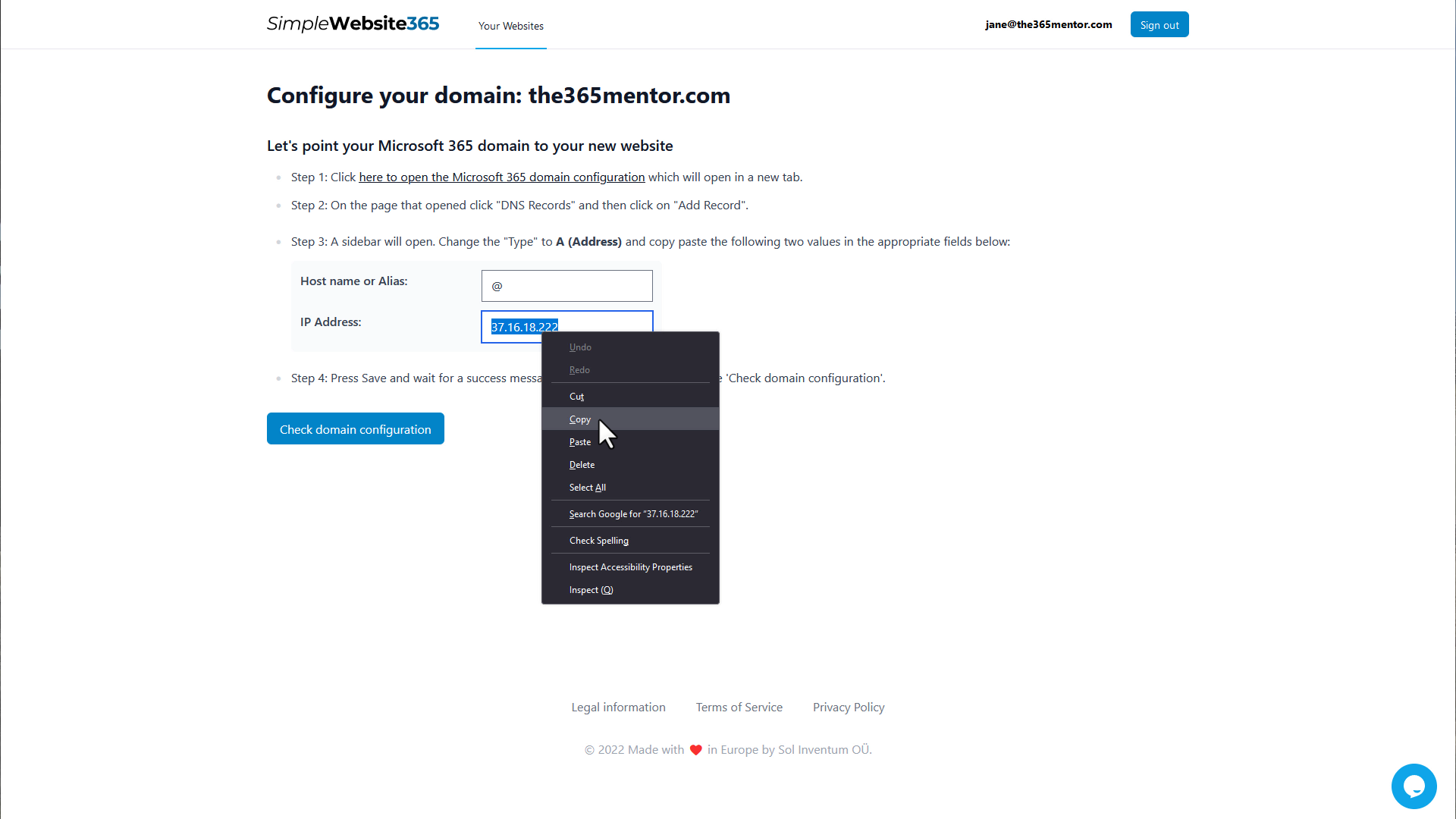Click the Sign out button
Image resolution: width=1456 pixels, height=819 pixels.
[x=1159, y=24]
